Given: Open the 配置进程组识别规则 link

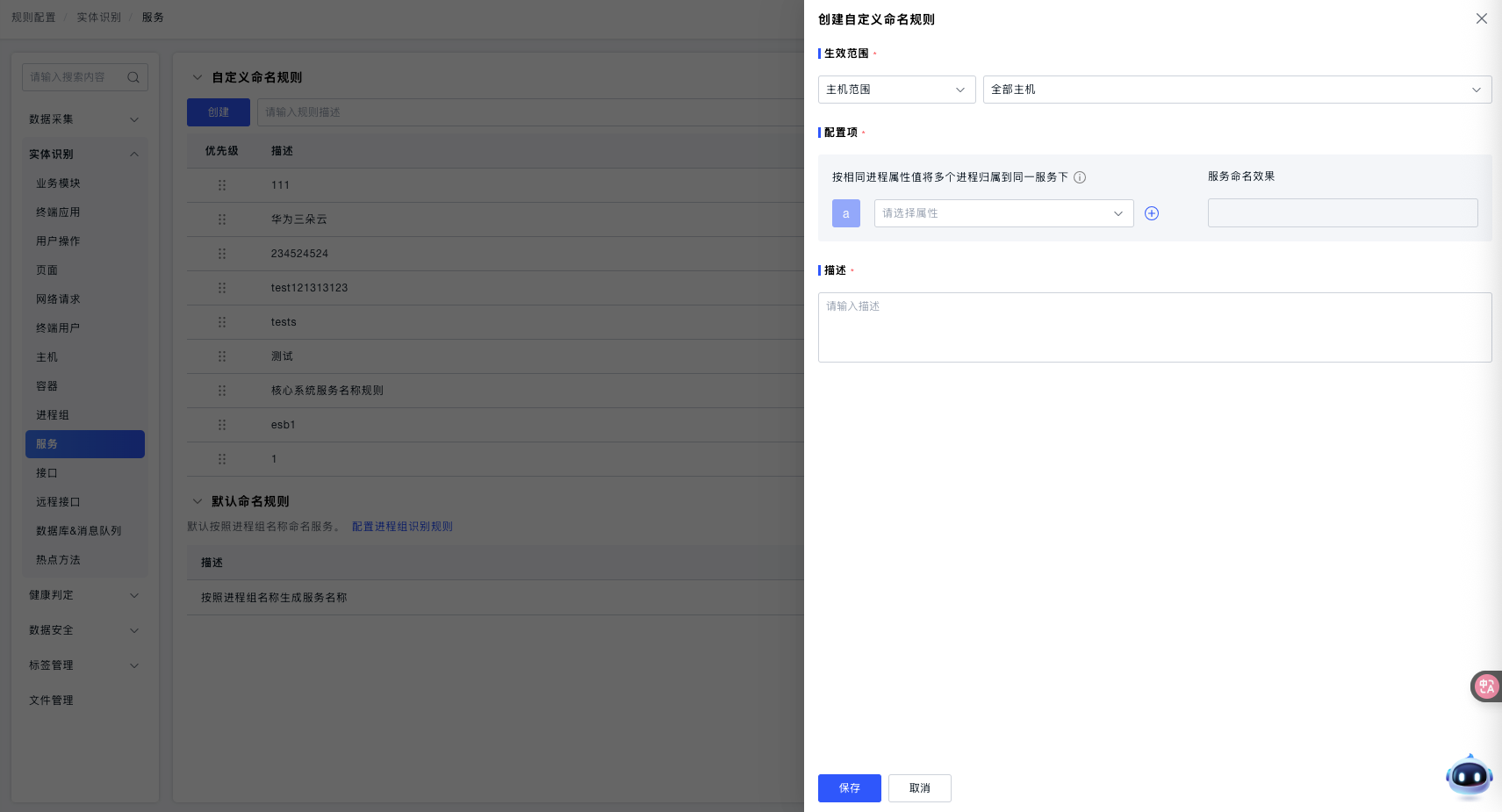Looking at the screenshot, I should 402,527.
